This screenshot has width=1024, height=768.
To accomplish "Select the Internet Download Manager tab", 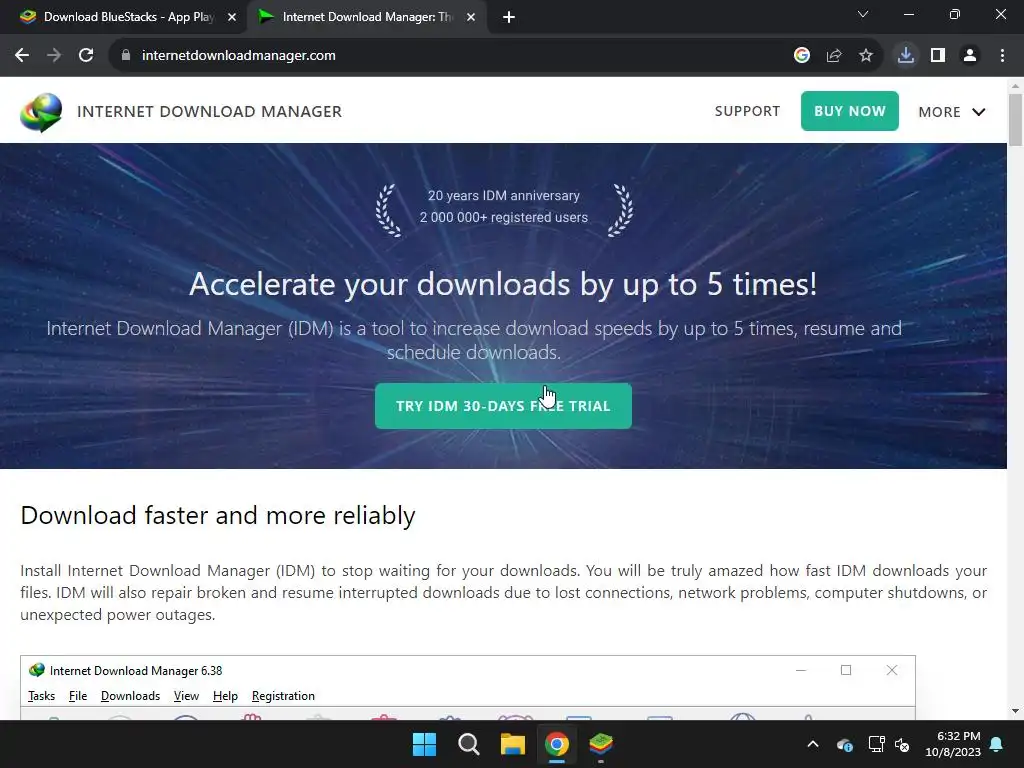I will coord(367,17).
